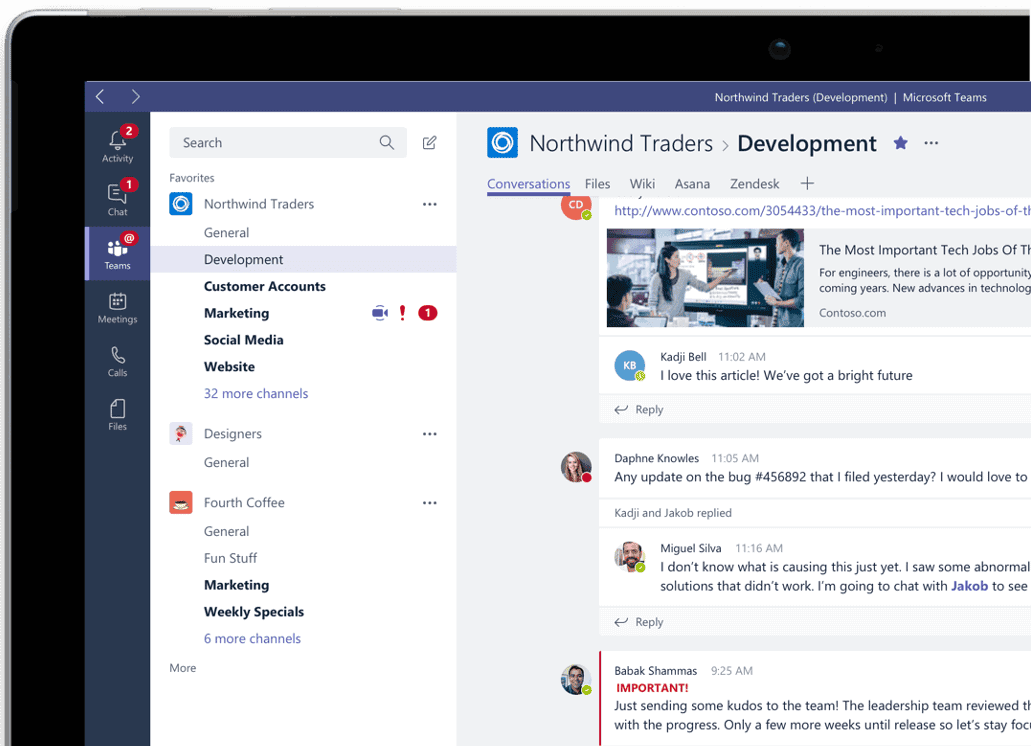Click Northwind Traders in the header breadcrumb
Screen dimensions: 1031x746
click(x=621, y=143)
